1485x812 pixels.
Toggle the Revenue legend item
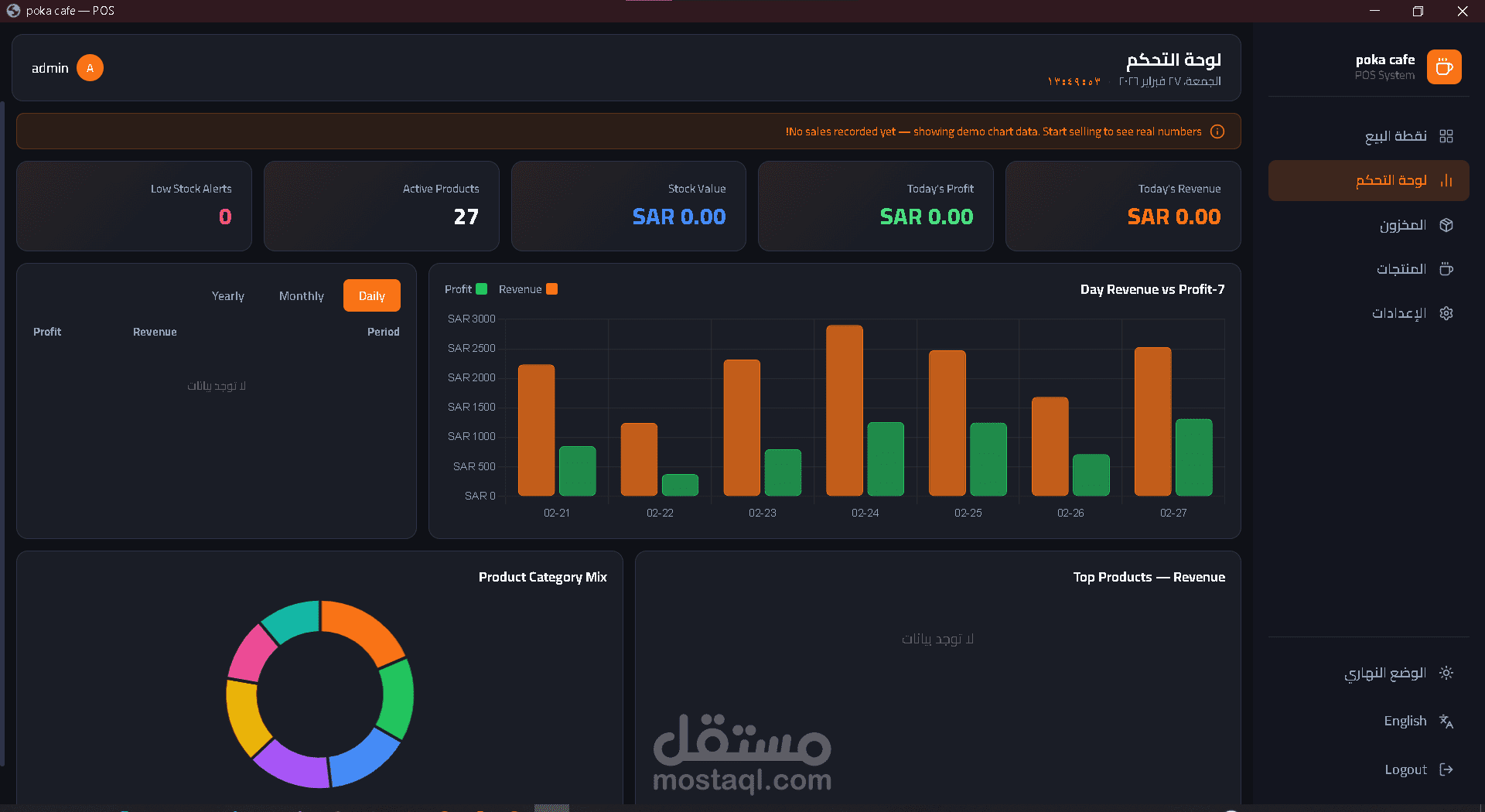tap(528, 289)
